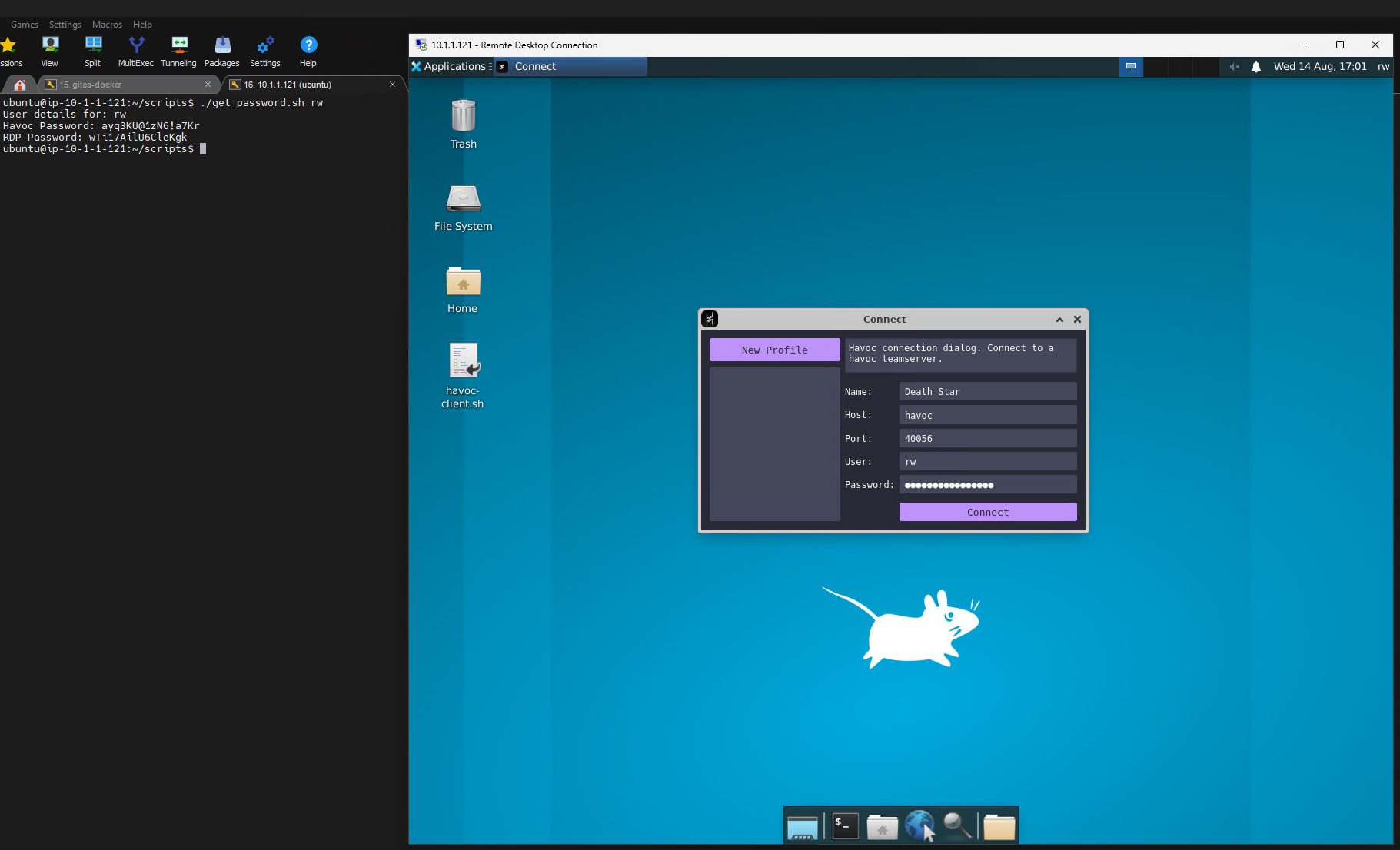
Task: Open the File System desktop icon
Action: [463, 207]
